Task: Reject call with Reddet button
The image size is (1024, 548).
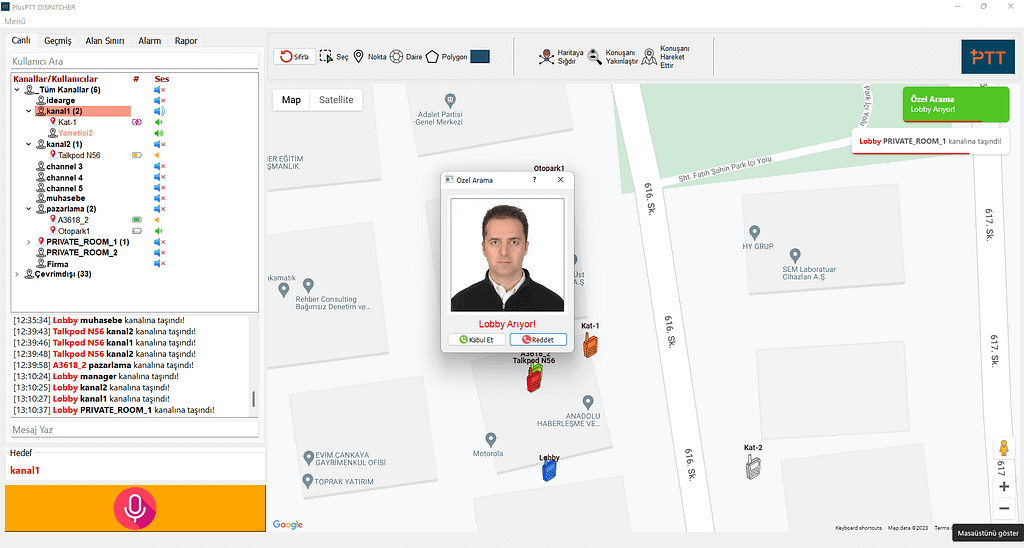Action: pos(538,340)
